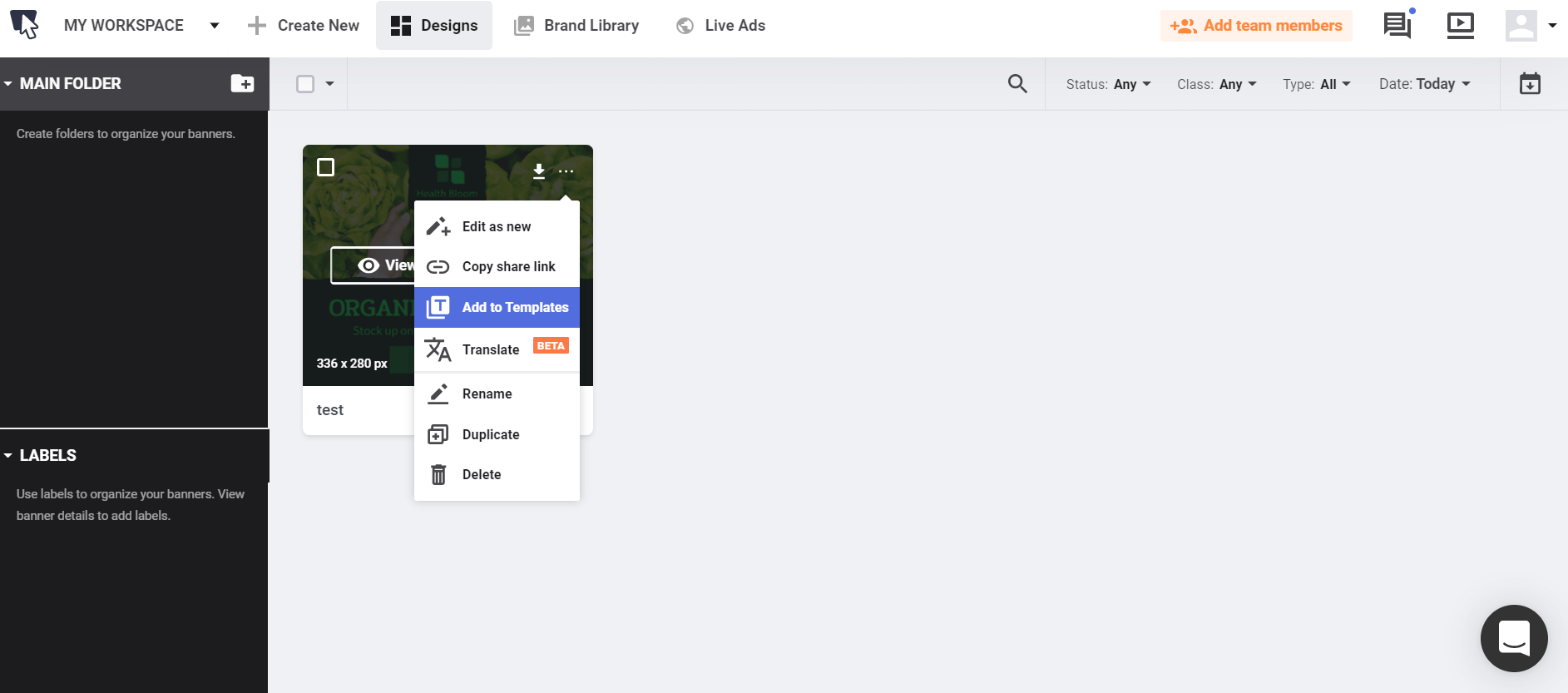
Task: Click the Translate language icon
Action: click(x=438, y=349)
